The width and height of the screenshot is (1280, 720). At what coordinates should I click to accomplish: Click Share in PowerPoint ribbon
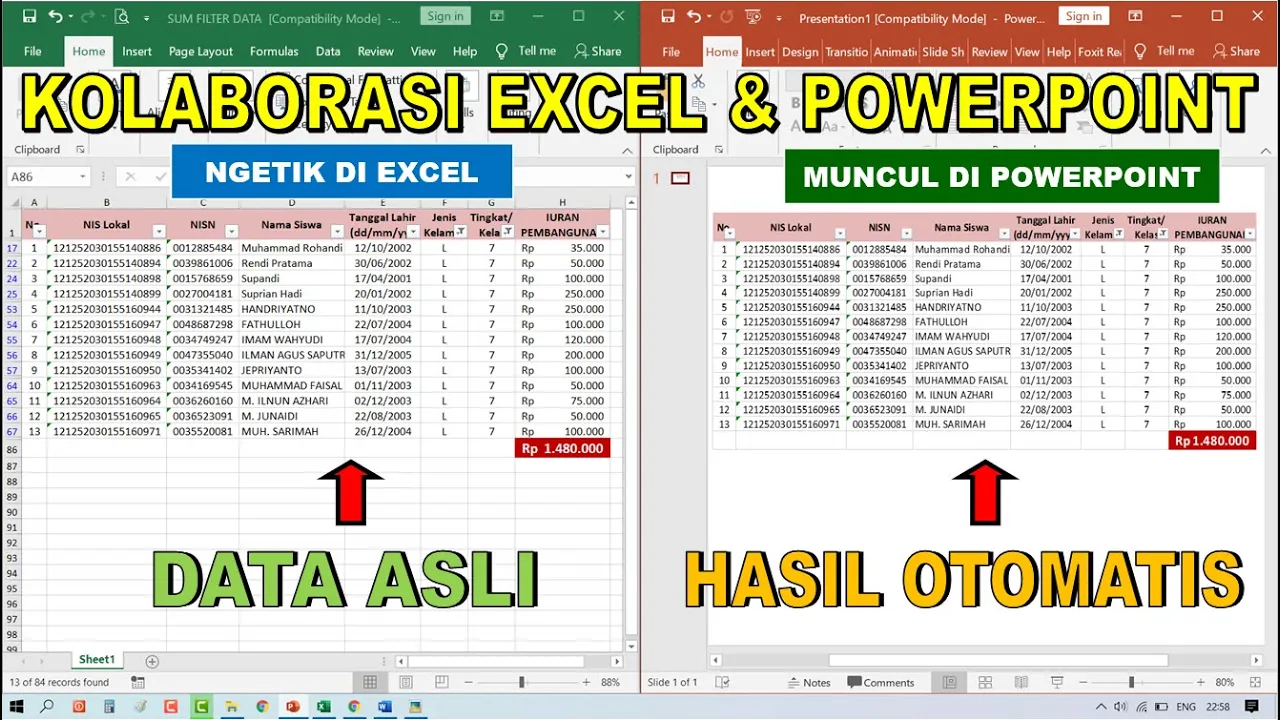click(x=1236, y=51)
